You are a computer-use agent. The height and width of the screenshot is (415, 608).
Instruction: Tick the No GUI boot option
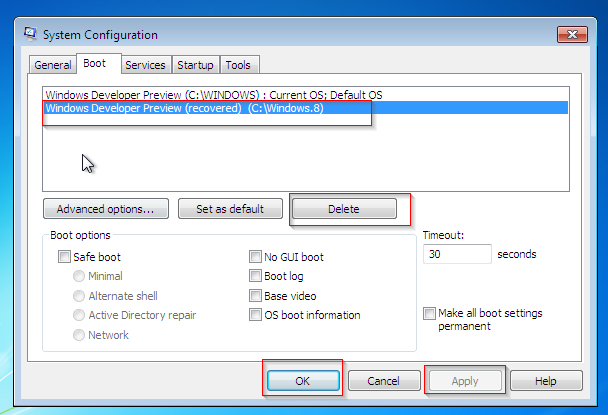click(255, 257)
